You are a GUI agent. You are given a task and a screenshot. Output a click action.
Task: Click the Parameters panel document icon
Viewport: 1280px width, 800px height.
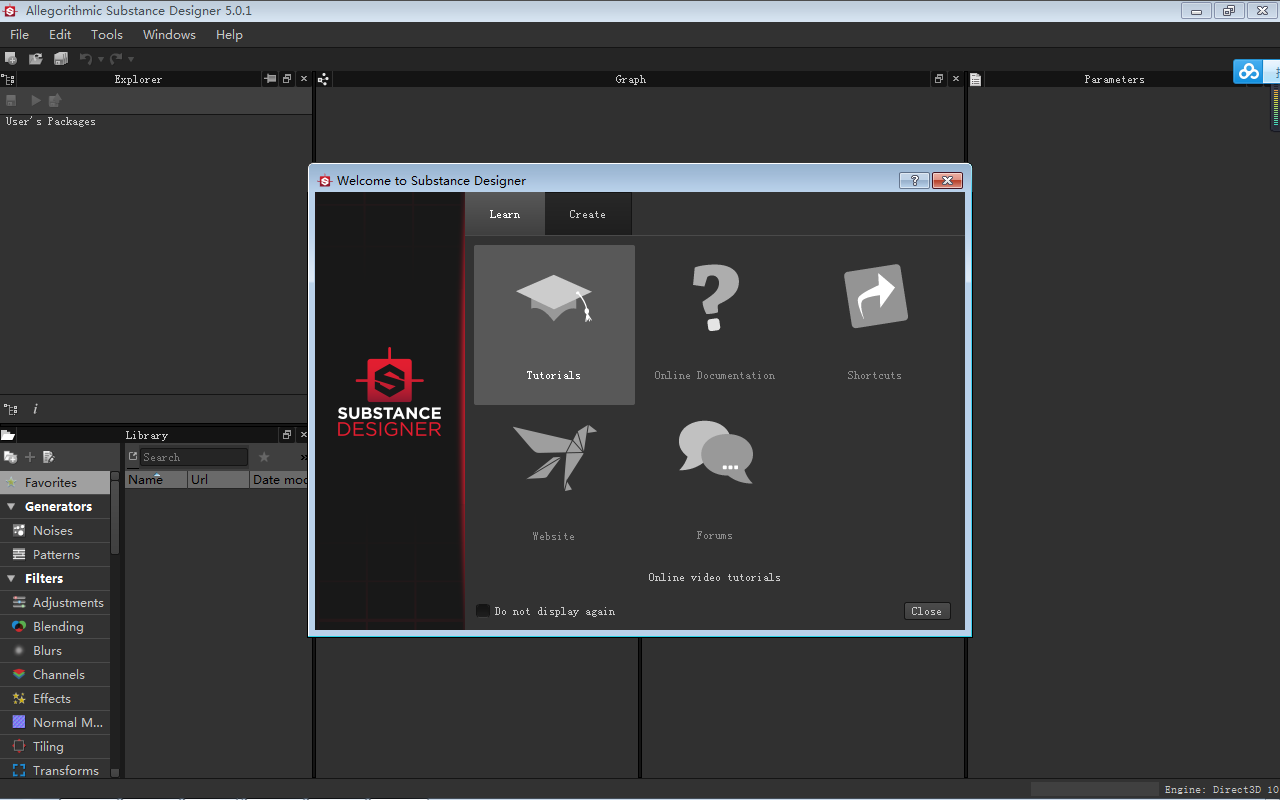976,79
